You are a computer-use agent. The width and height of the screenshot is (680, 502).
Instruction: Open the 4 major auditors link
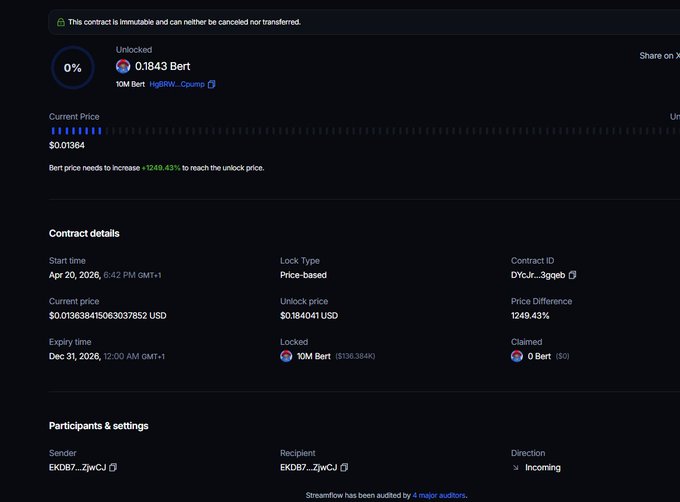pyautogui.click(x=439, y=495)
